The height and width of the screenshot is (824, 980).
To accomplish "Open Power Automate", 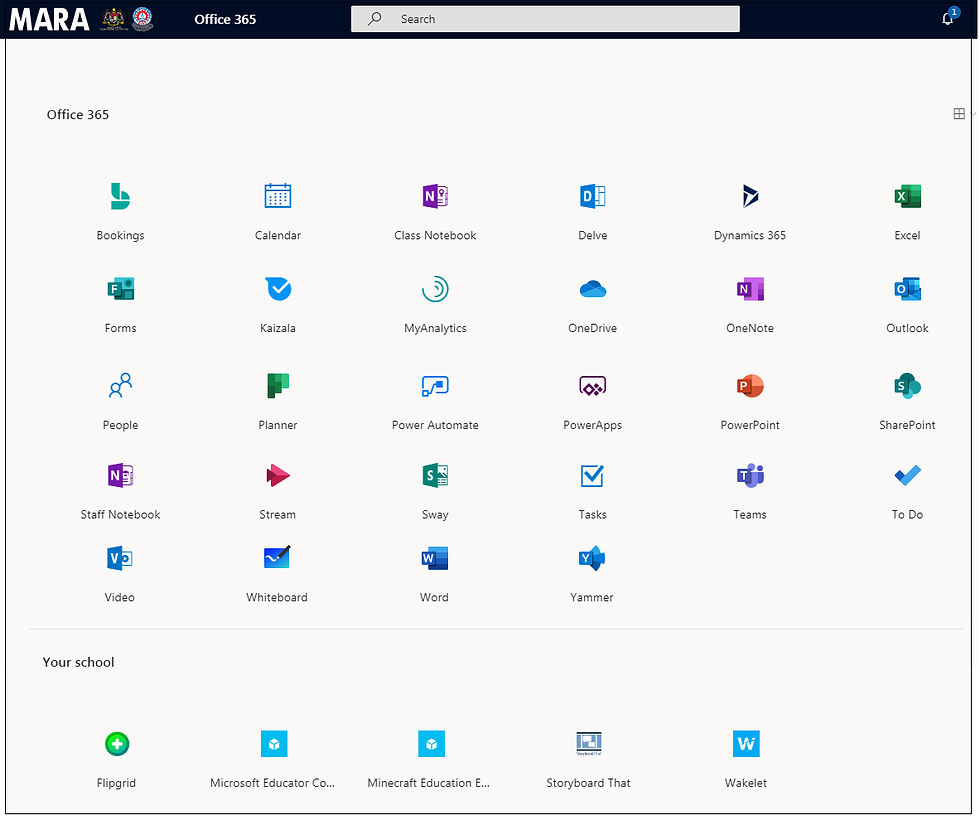I will (435, 401).
